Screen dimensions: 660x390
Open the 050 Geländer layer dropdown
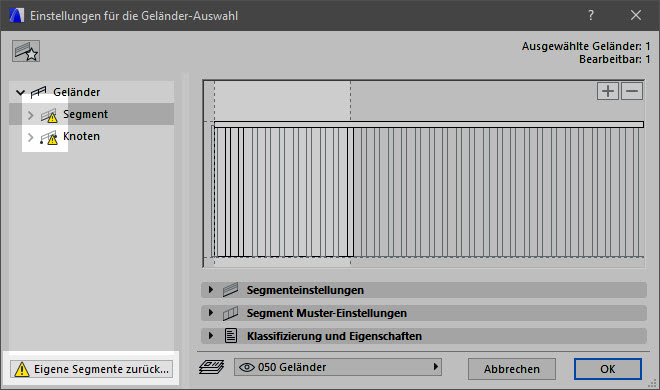click(338, 367)
